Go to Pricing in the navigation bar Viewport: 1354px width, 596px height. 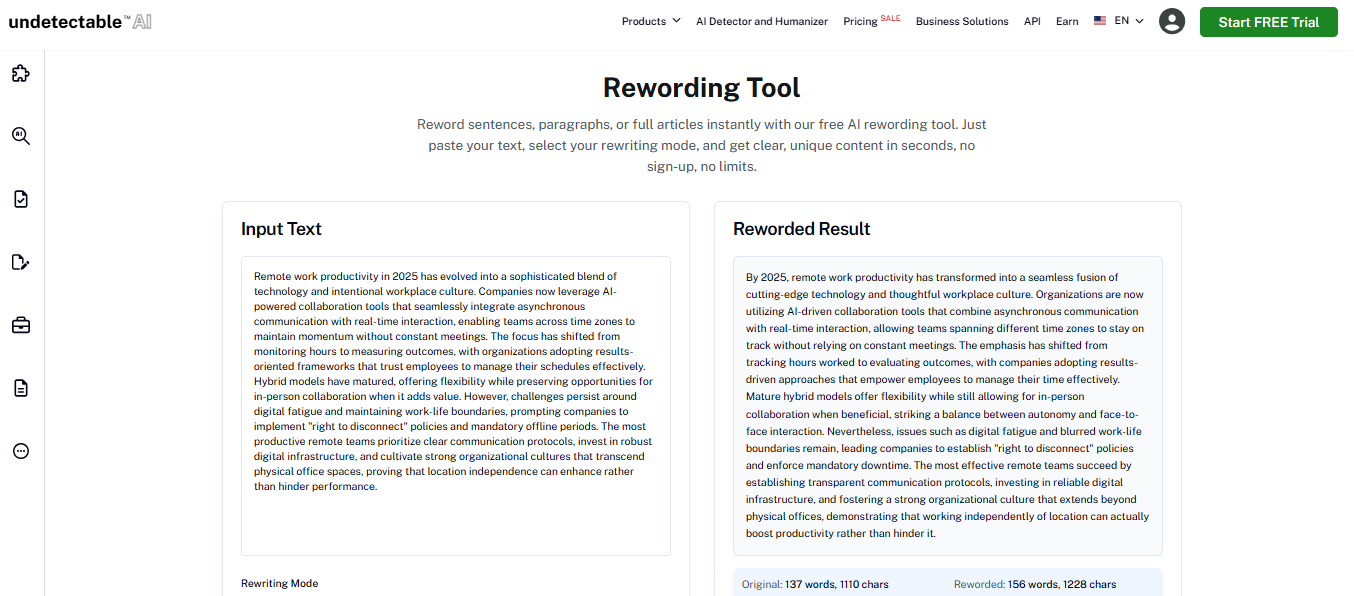[861, 21]
